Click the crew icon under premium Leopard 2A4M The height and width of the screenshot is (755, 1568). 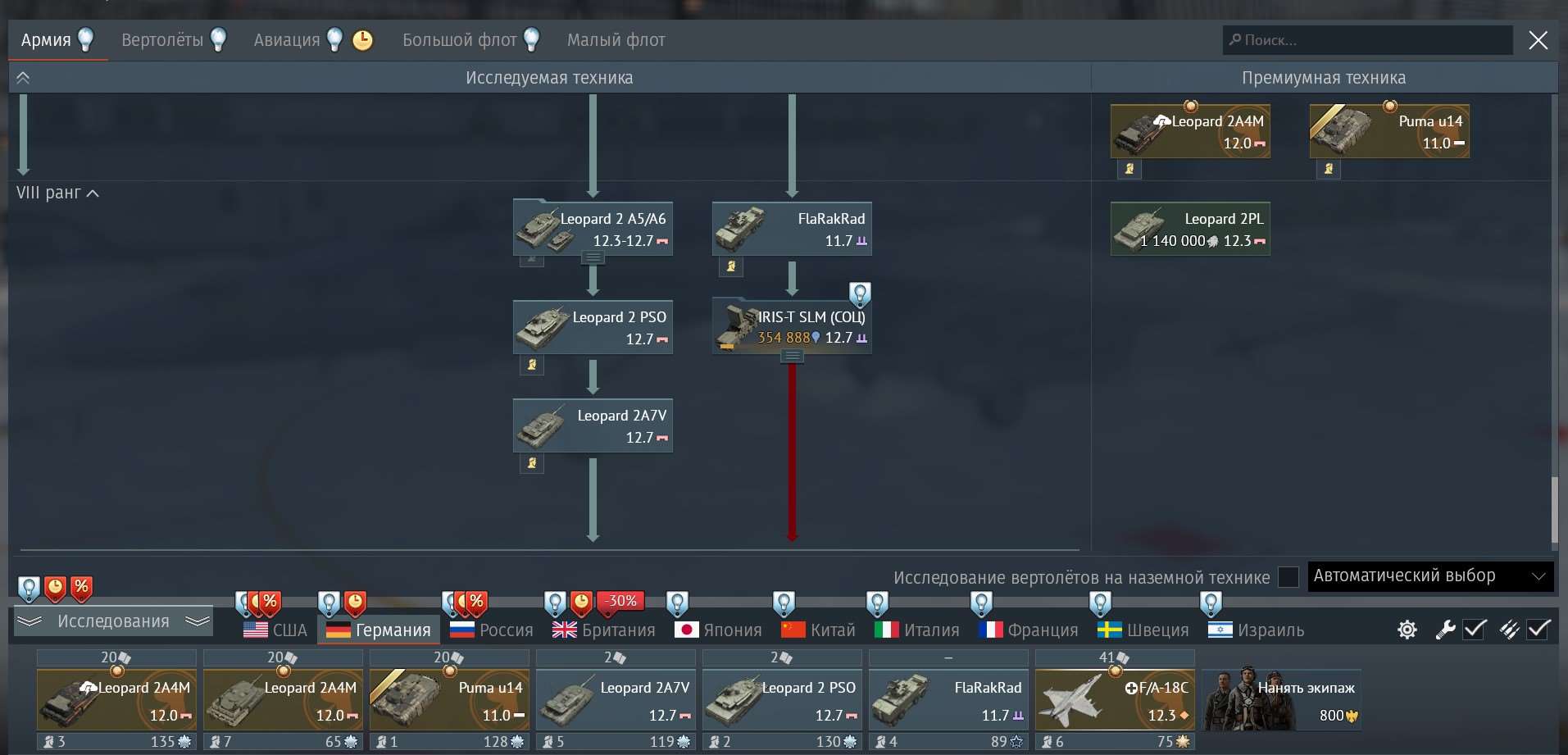1129,168
